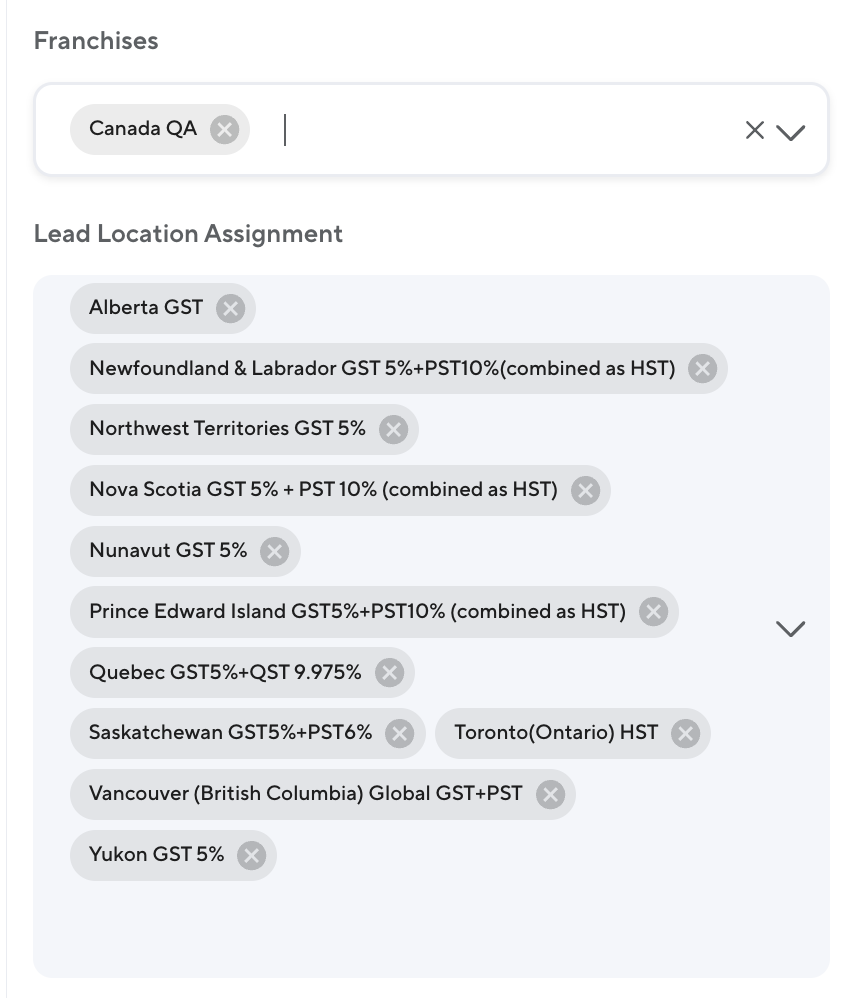Remove Saskatchewan GST5%+PST6% tag
Viewport: 844px width, 998px height.
click(400, 734)
